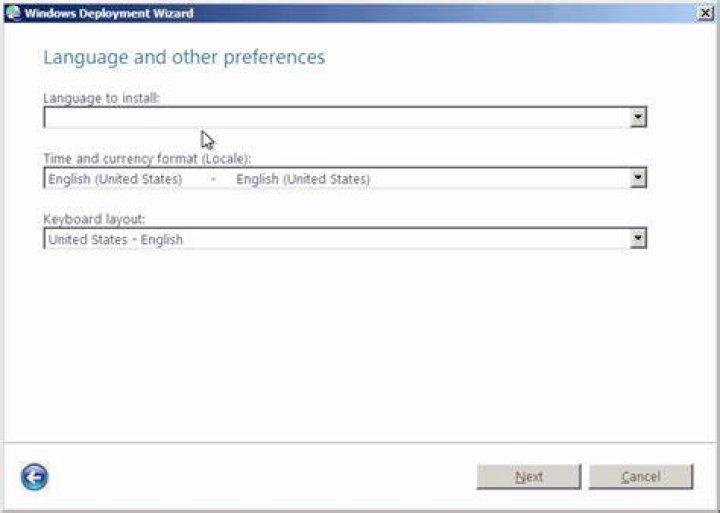The height and width of the screenshot is (513, 720).
Task: Open the Keyboard layout dropdown arrow
Action: click(638, 238)
